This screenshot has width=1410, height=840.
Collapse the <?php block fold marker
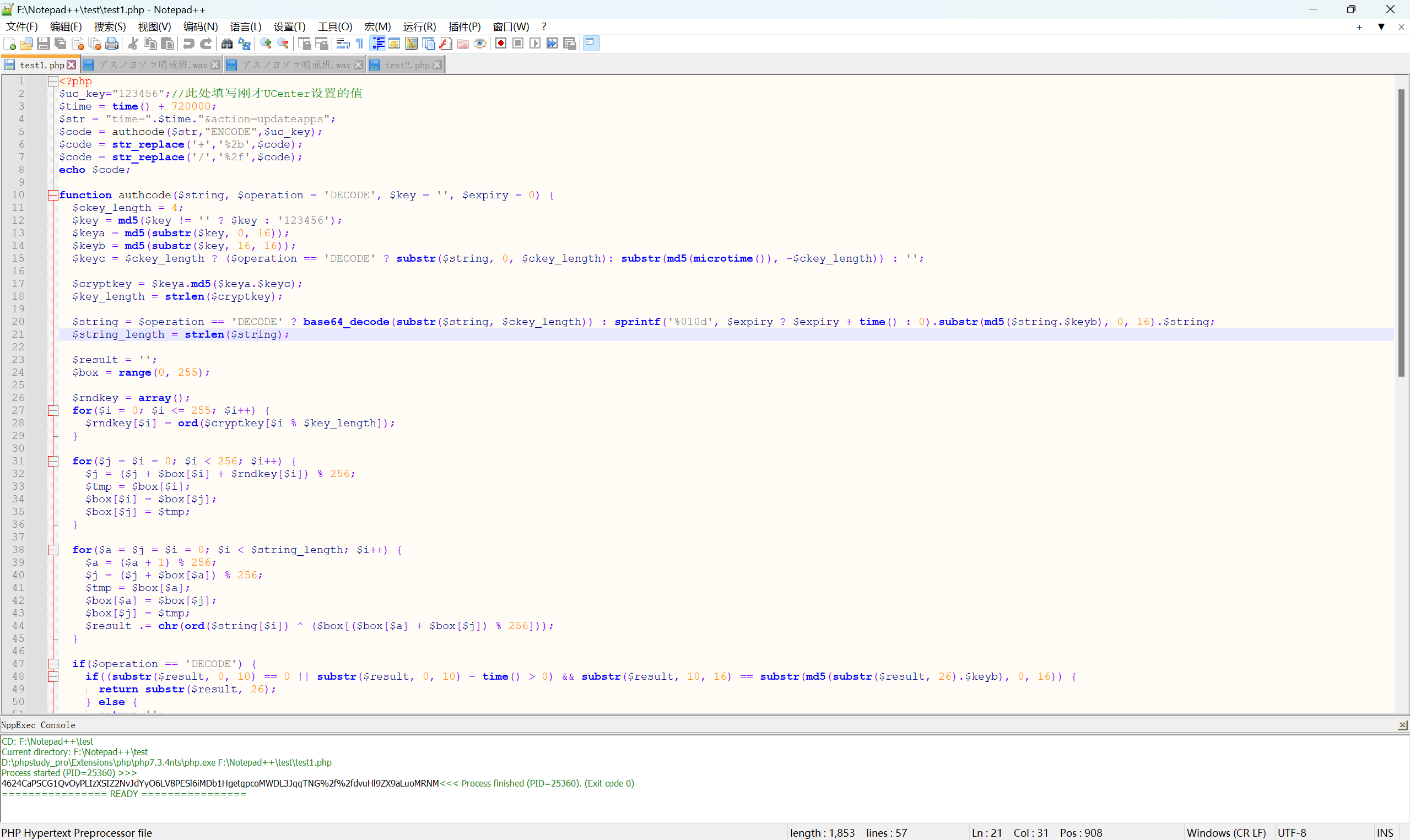pos(53,82)
